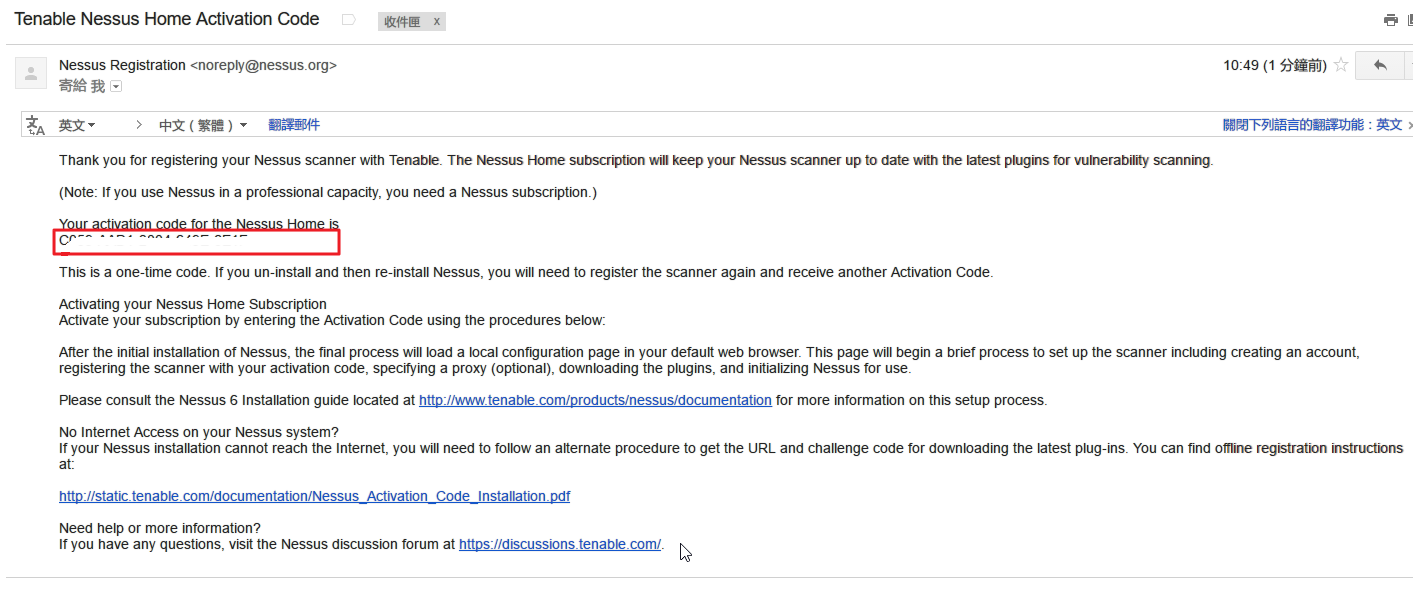This screenshot has width=1413, height=589.
Task: Click the 翻譯郵件 link
Action: (294, 125)
